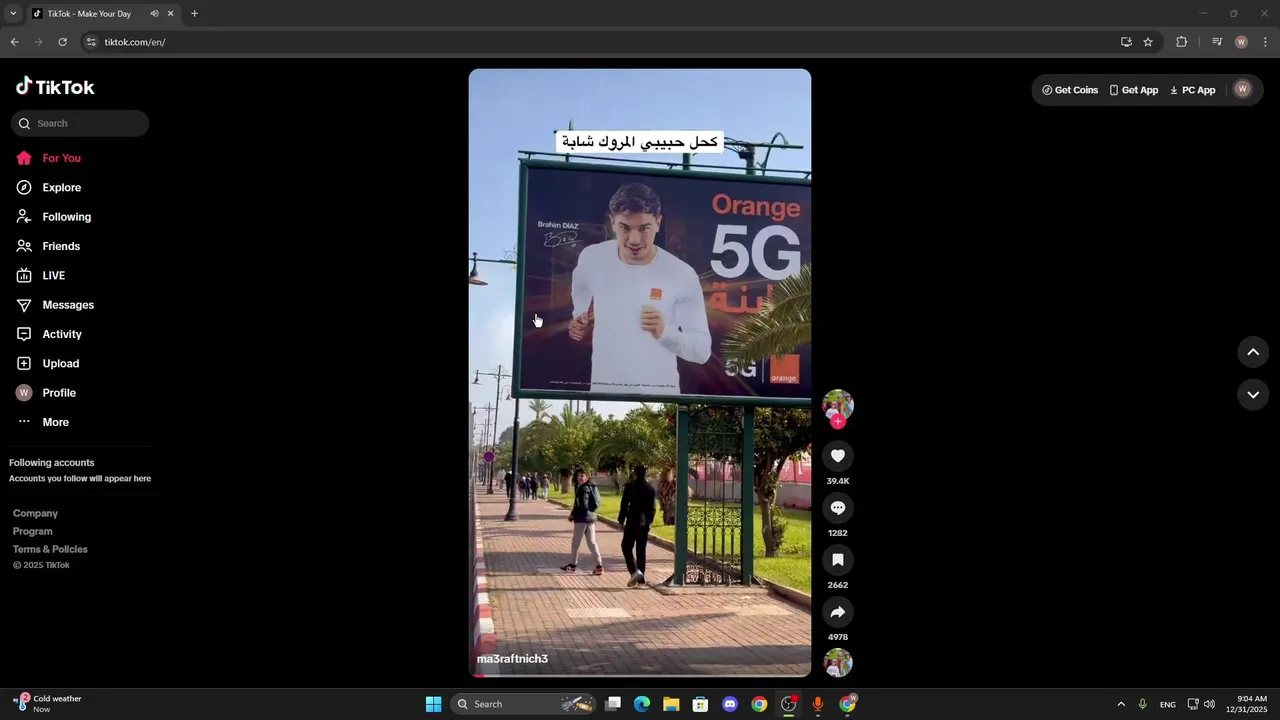Click the address bar showing tiktok.com/en/

click(x=600, y=42)
